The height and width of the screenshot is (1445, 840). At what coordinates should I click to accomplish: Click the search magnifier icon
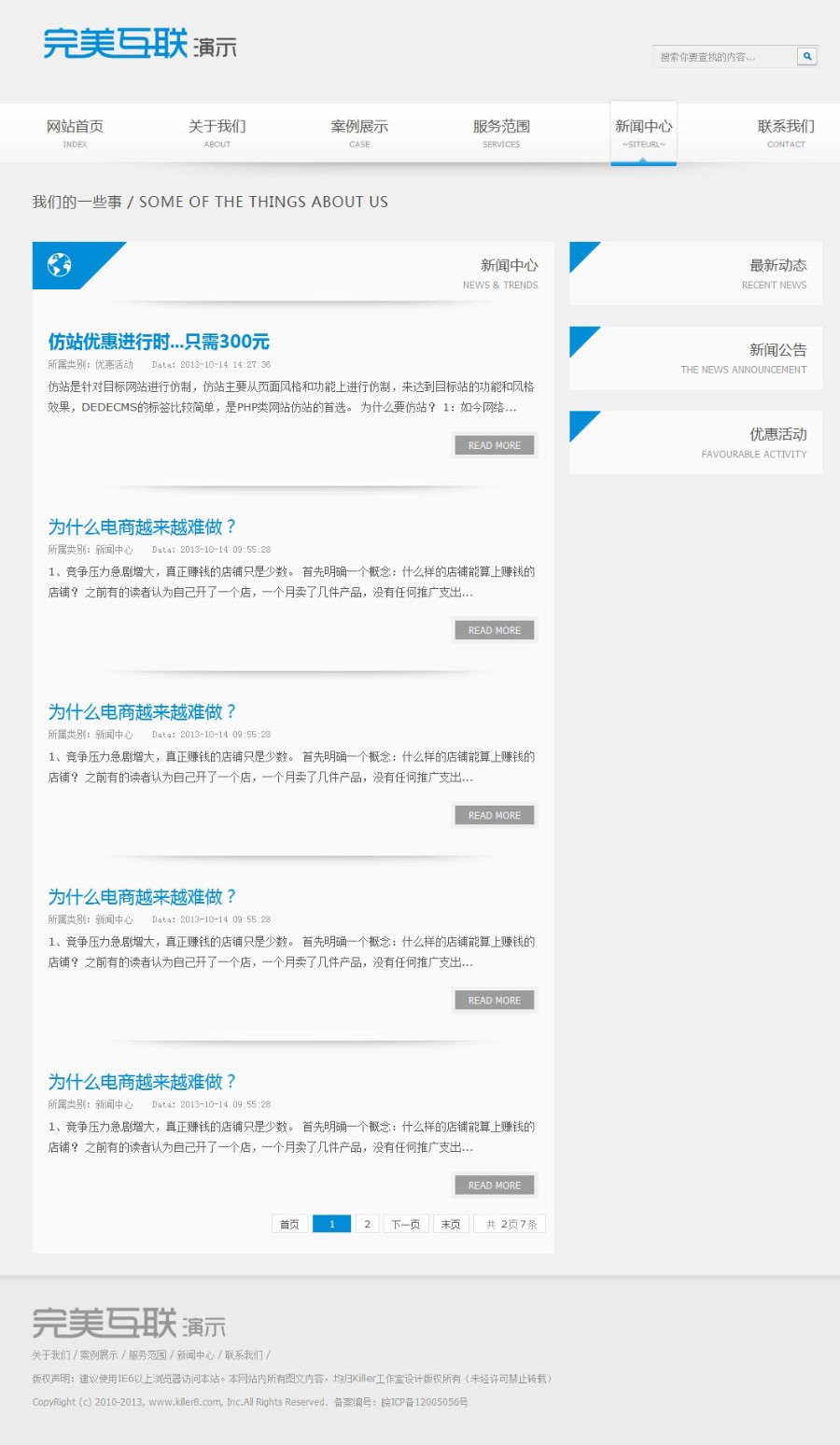coord(805,56)
